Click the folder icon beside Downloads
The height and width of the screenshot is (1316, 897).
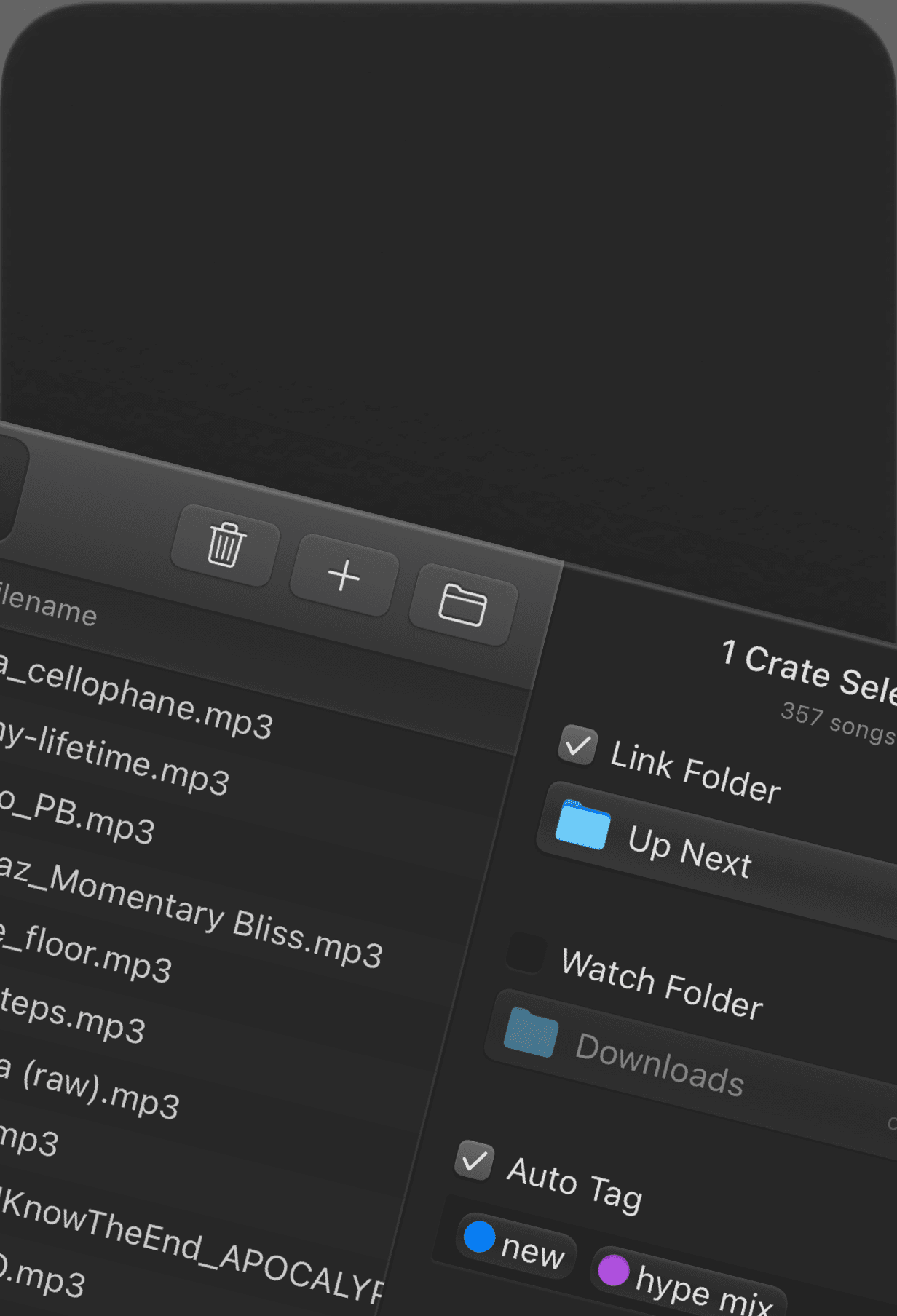point(532,1032)
